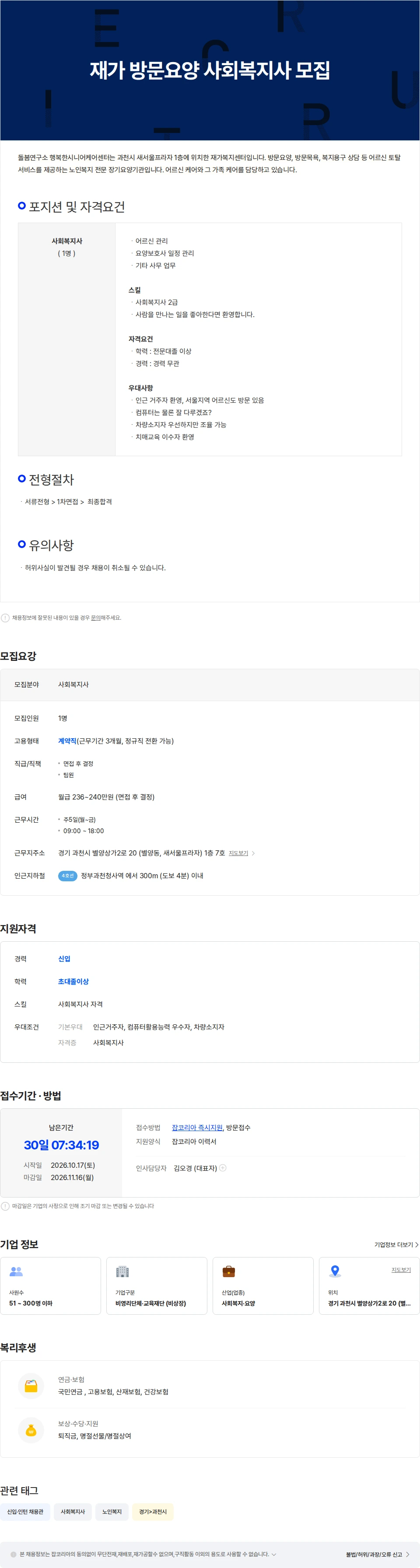Click the 문의 link in the notice
Screen dimensions: 420x1568
[x=95, y=618]
